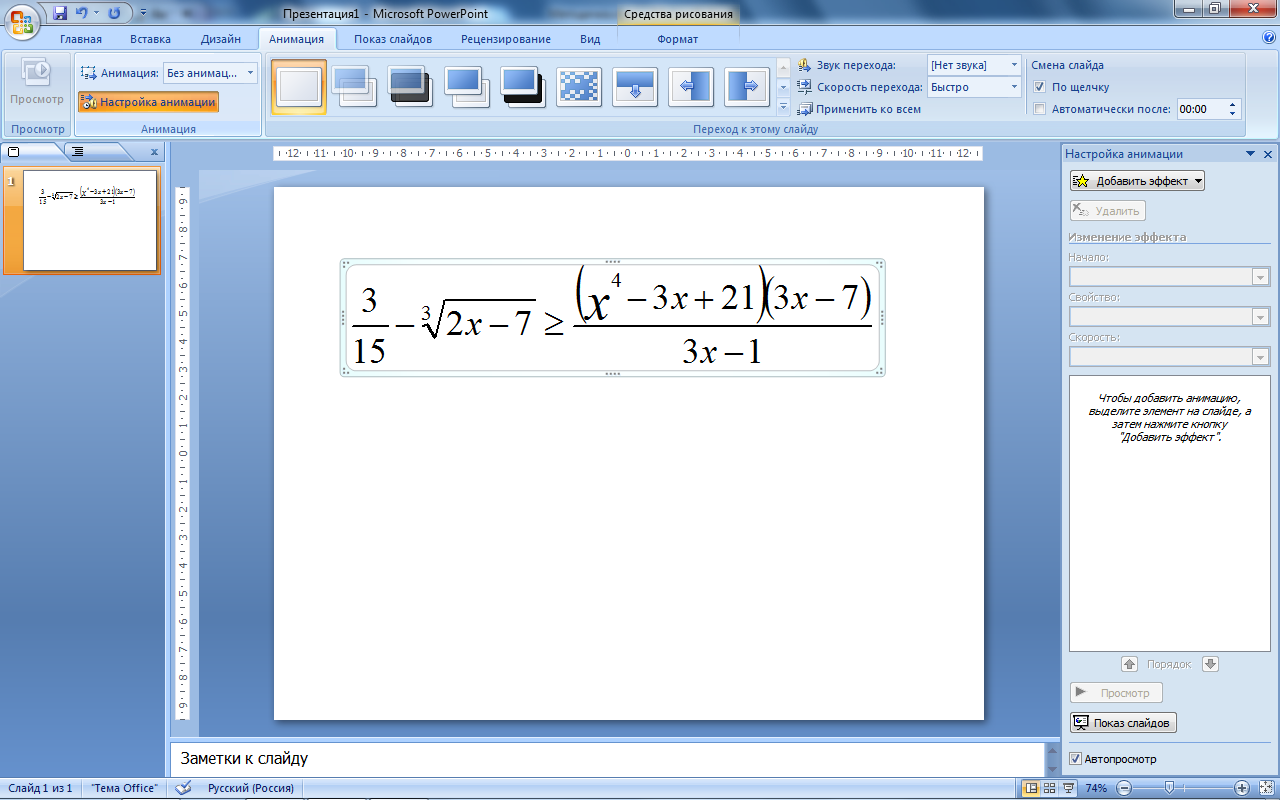This screenshot has width=1280, height=800.
Task: Close the slides outline pane
Action: click(x=154, y=152)
